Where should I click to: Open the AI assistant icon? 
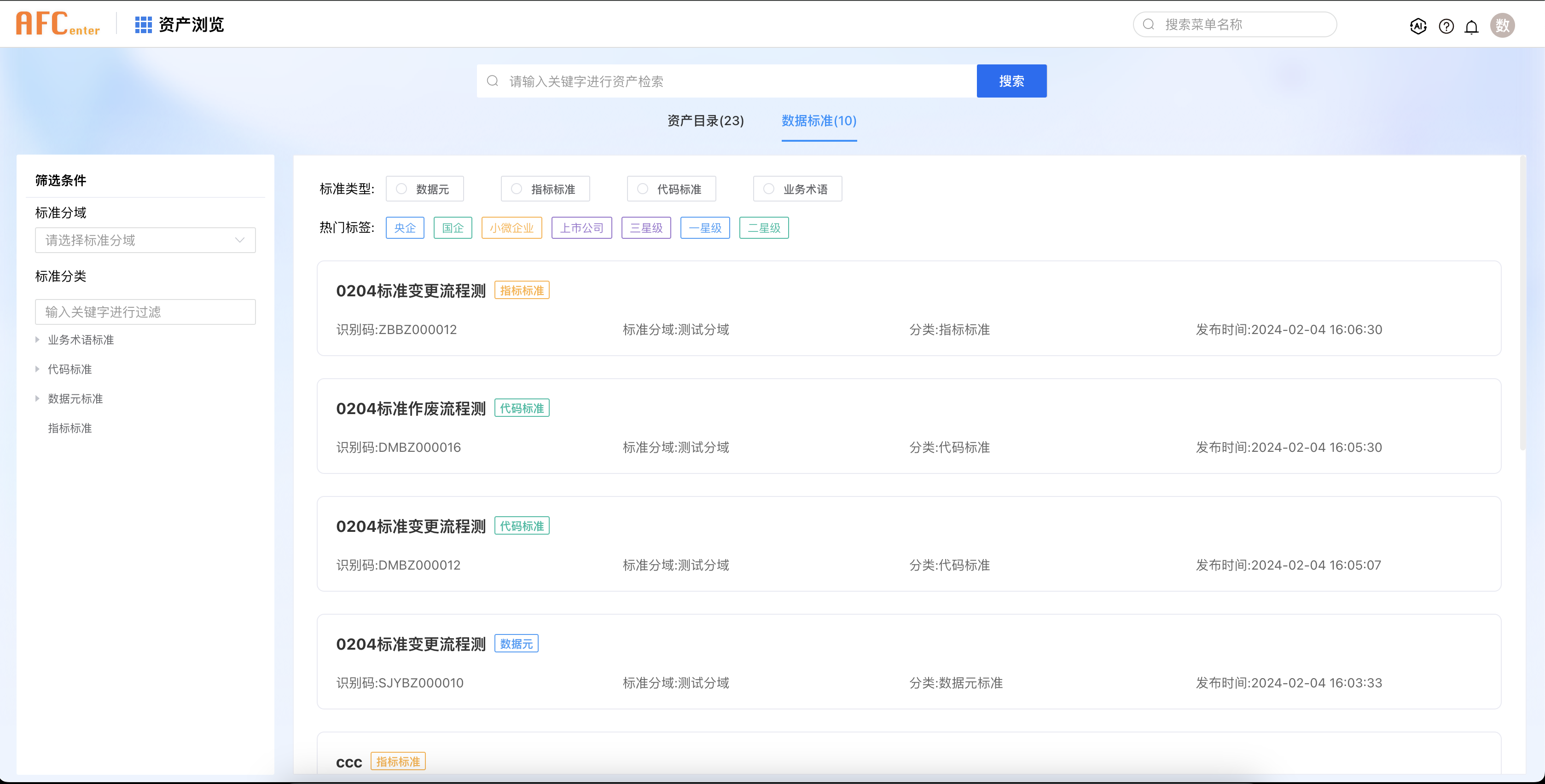point(1418,26)
